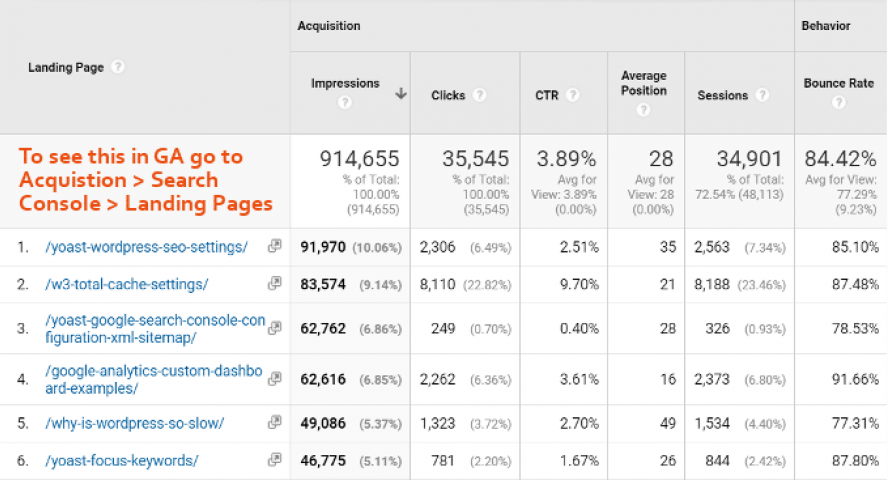
Task: Select total impressions value 914,655
Action: pos(360,159)
